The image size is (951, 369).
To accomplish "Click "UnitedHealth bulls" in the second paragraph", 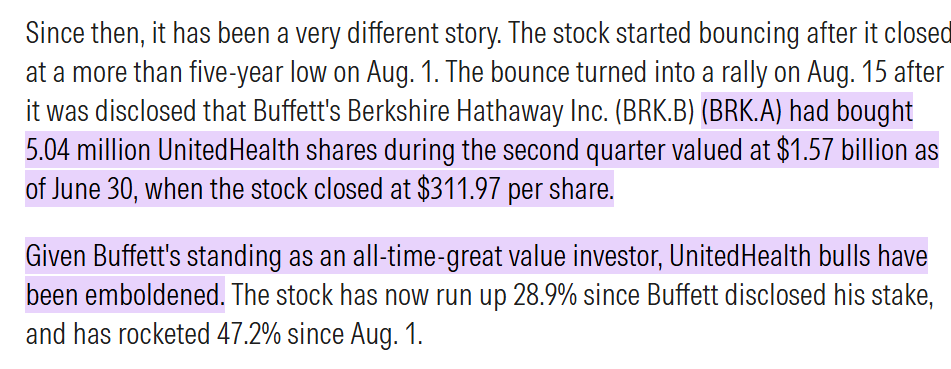I will click(x=767, y=257).
